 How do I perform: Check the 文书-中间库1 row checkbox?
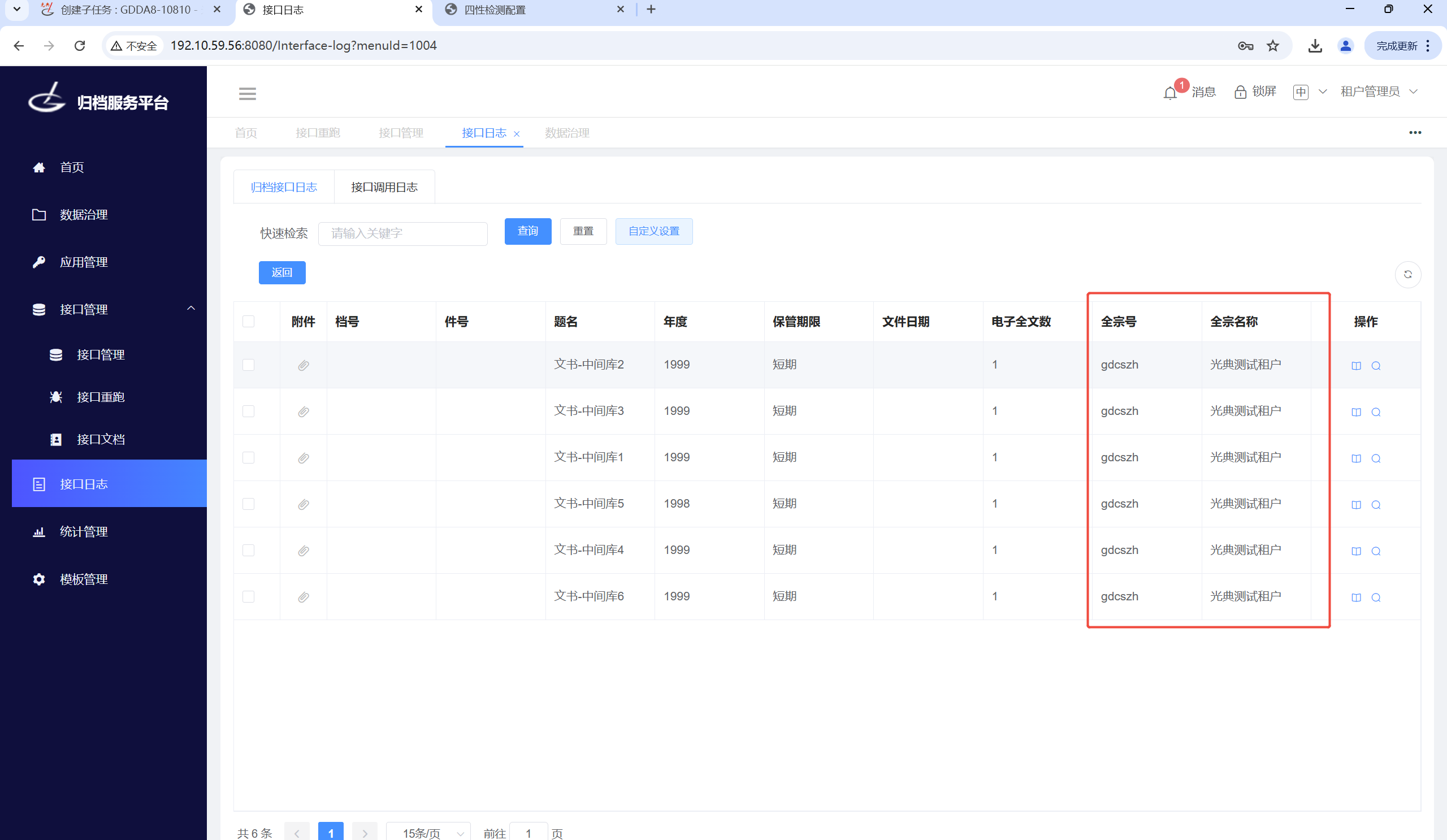tap(248, 458)
